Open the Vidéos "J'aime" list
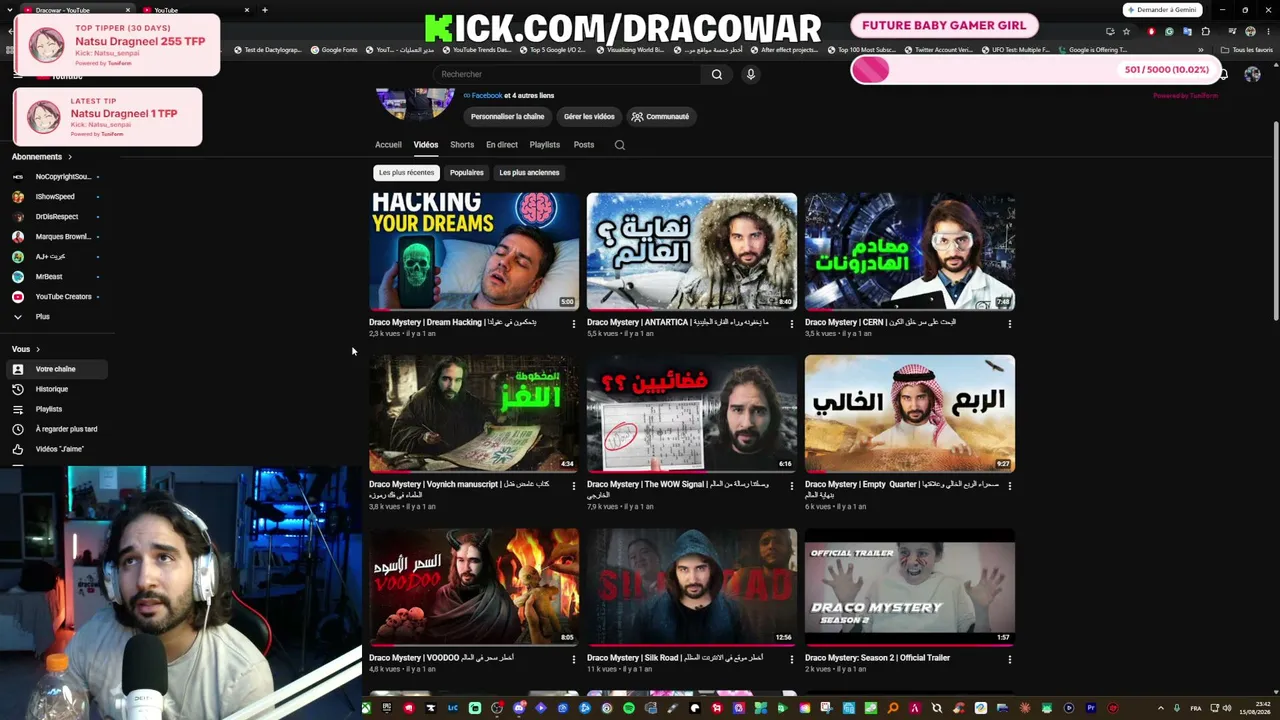 [x=59, y=449]
